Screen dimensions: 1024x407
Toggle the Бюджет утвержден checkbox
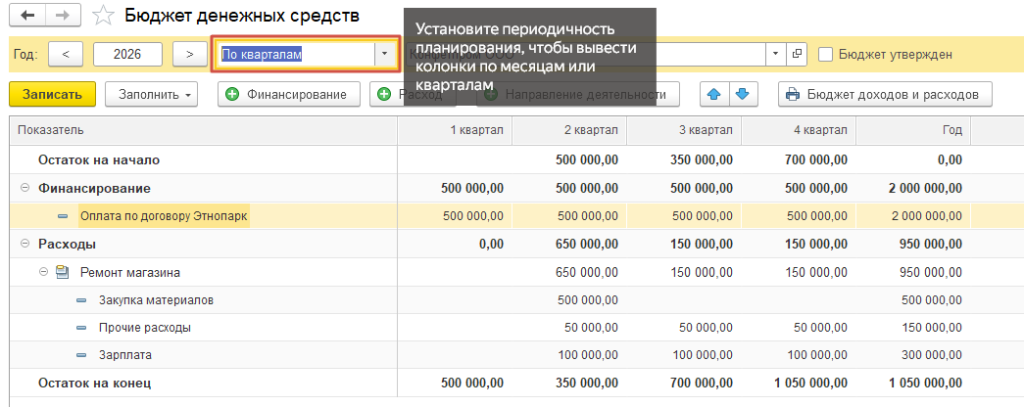coord(825,54)
